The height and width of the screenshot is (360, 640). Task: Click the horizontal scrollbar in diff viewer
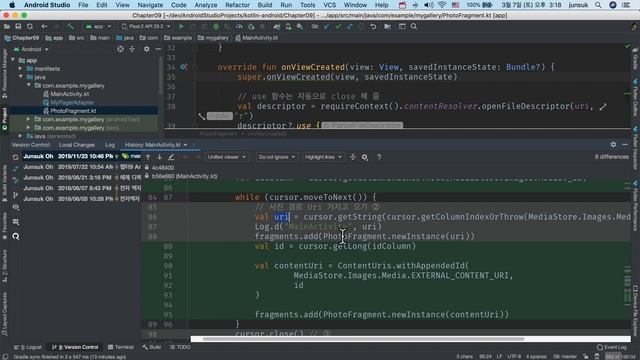pos(363,339)
